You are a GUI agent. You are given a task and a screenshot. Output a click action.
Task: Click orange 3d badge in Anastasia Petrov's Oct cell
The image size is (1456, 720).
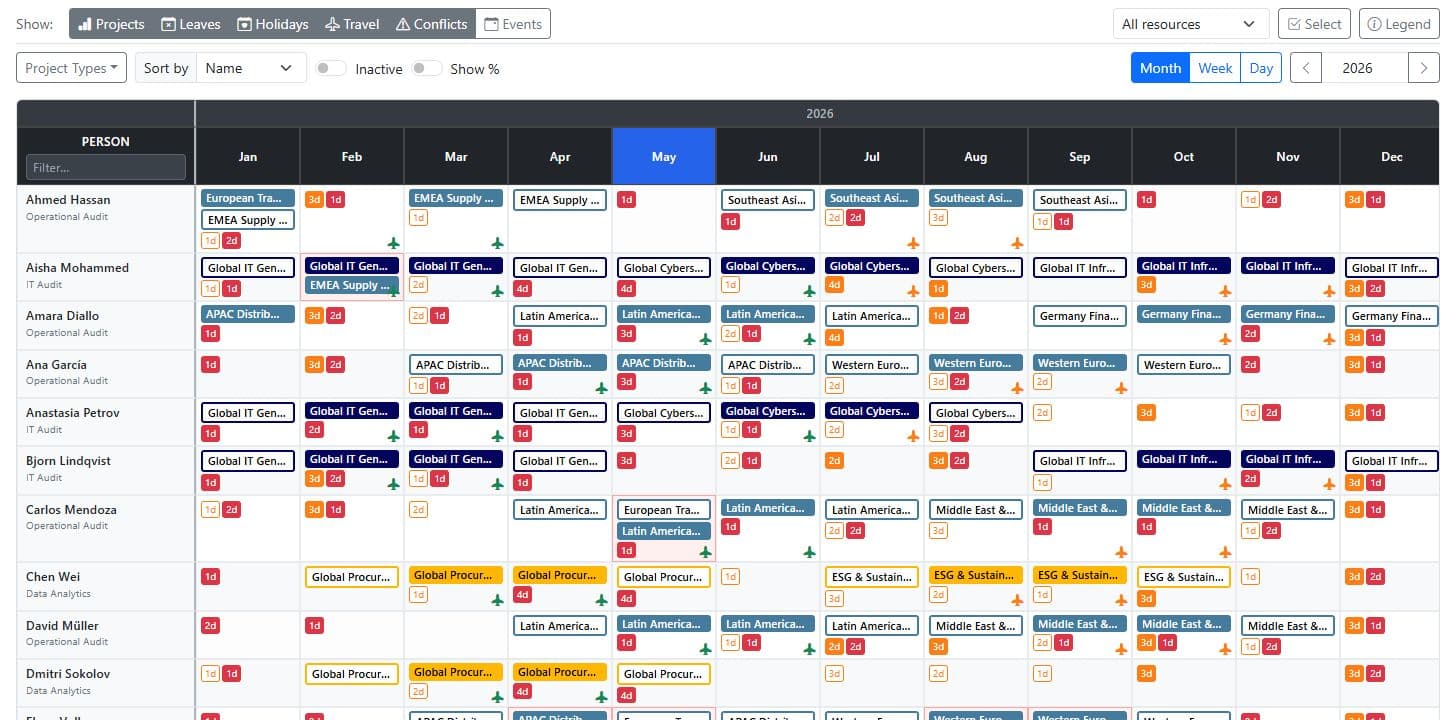[x=1146, y=412]
